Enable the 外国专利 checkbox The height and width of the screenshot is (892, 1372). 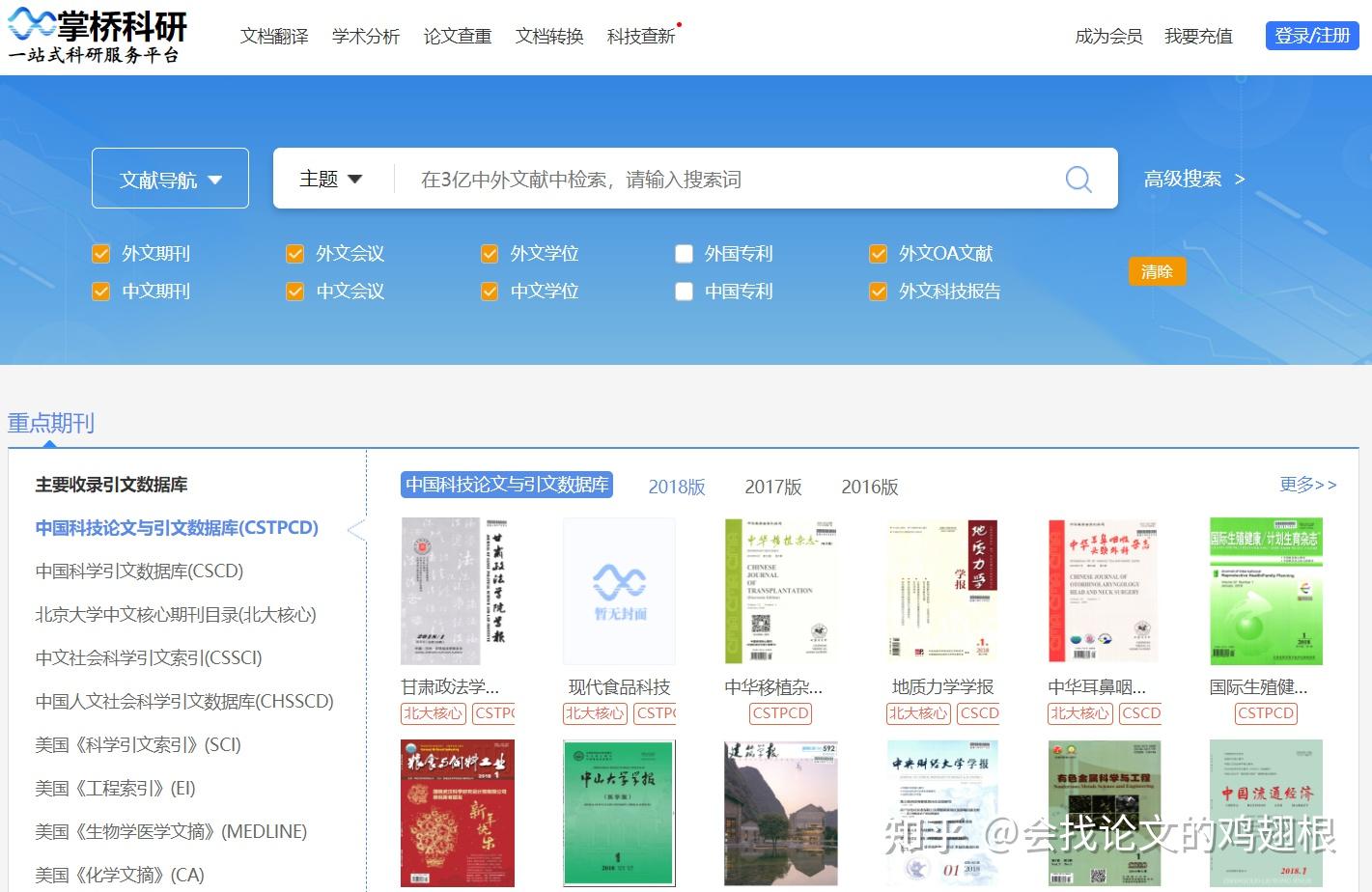tap(684, 254)
